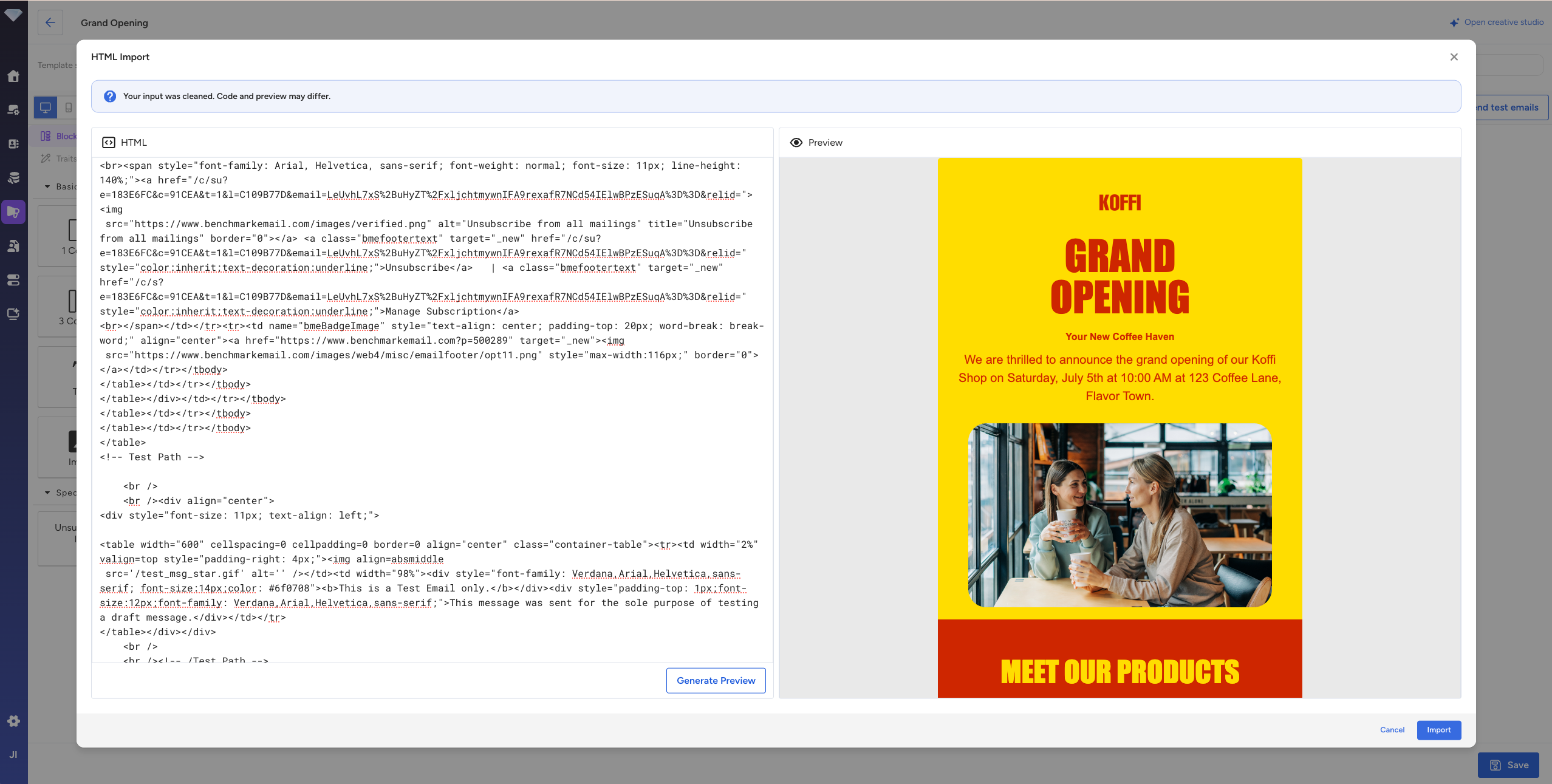Select the 1 Column block
Viewport: 1552px width, 784px height.
click(58, 236)
